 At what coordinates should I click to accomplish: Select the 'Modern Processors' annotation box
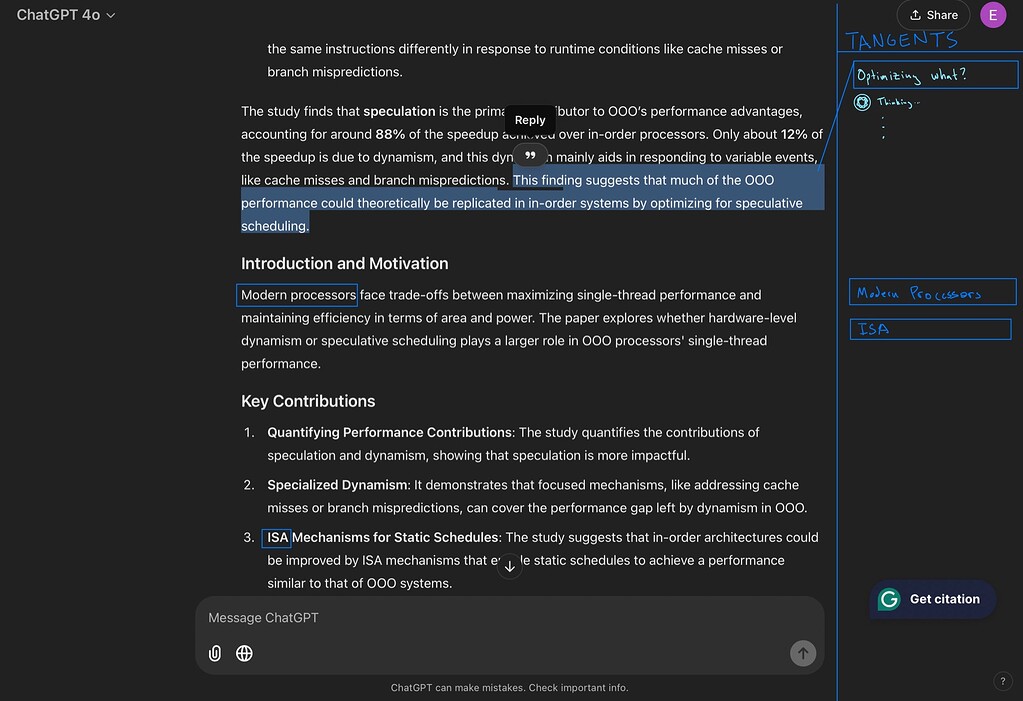coord(932,291)
